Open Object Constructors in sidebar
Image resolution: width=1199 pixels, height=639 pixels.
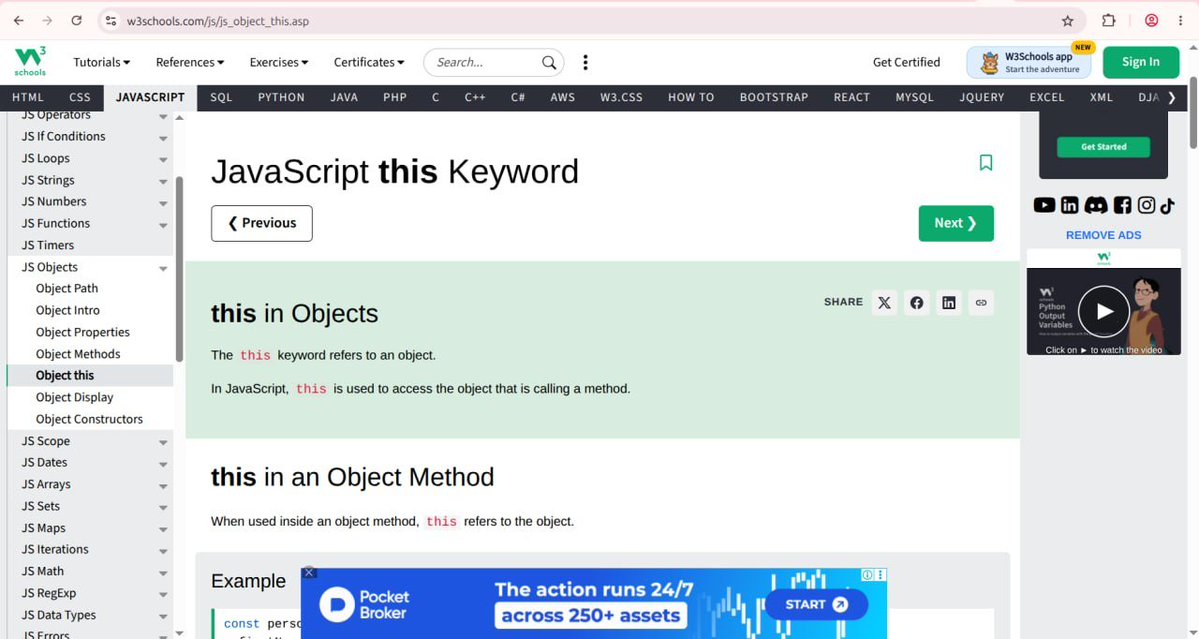point(89,419)
